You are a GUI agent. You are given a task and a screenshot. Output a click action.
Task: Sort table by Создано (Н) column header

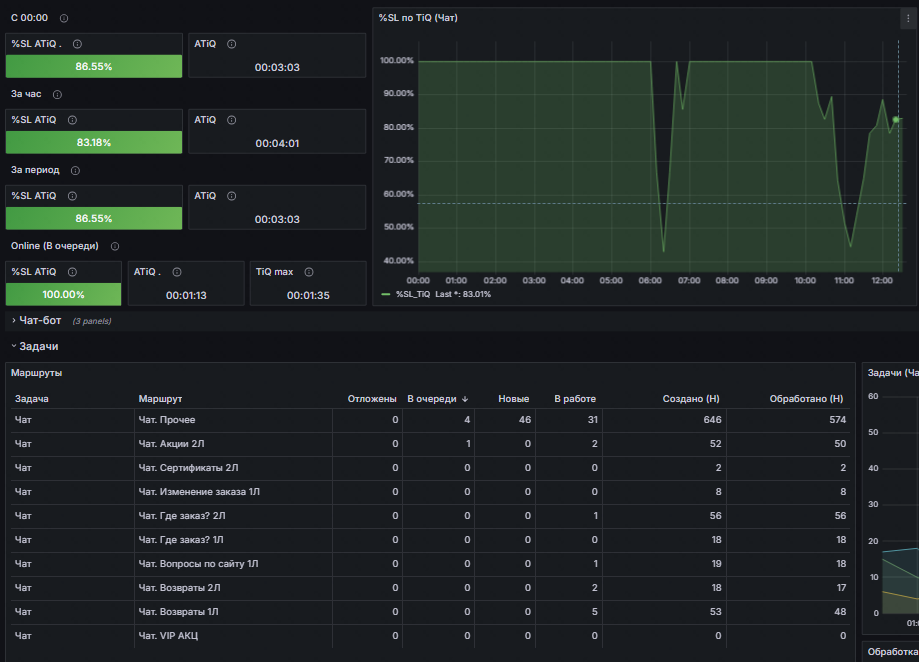coord(690,399)
